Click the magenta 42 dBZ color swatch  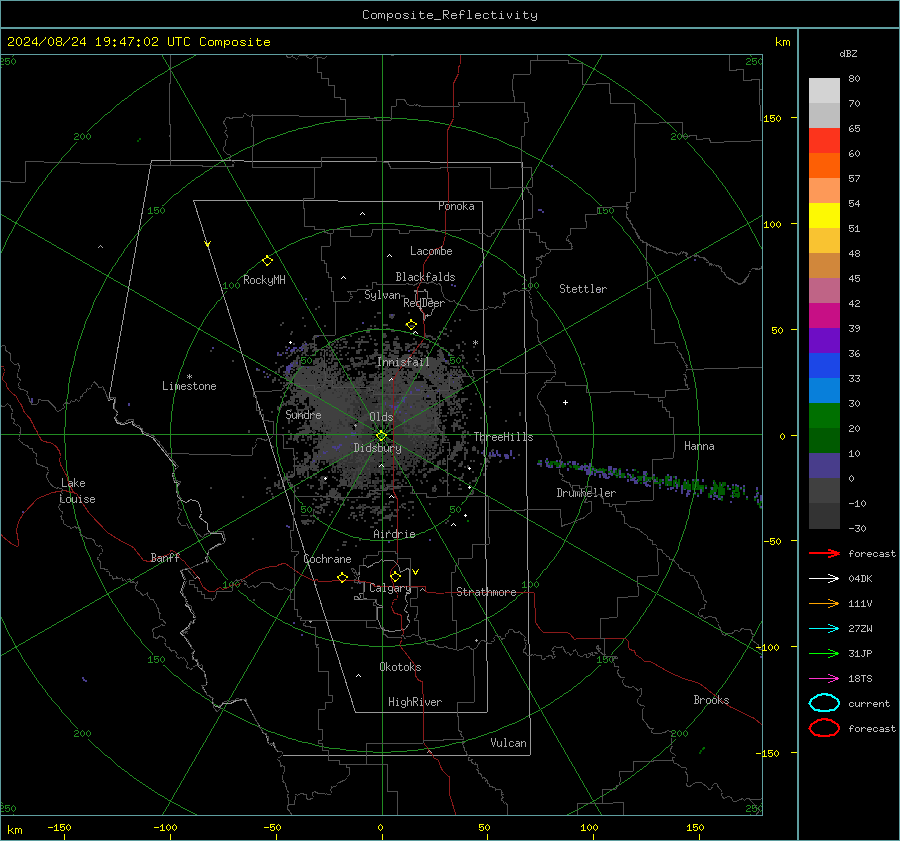tap(824, 315)
